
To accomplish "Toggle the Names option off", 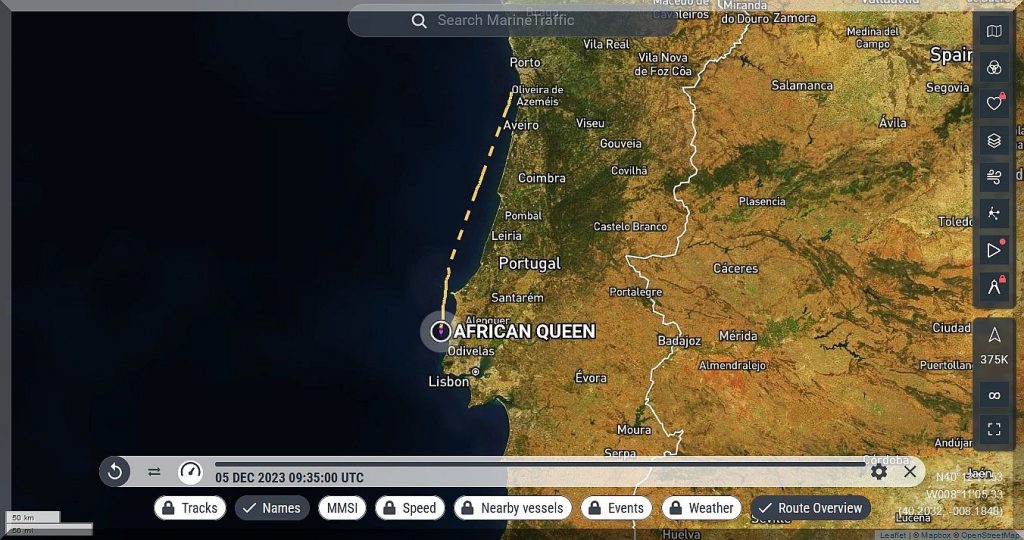I will tap(272, 508).
